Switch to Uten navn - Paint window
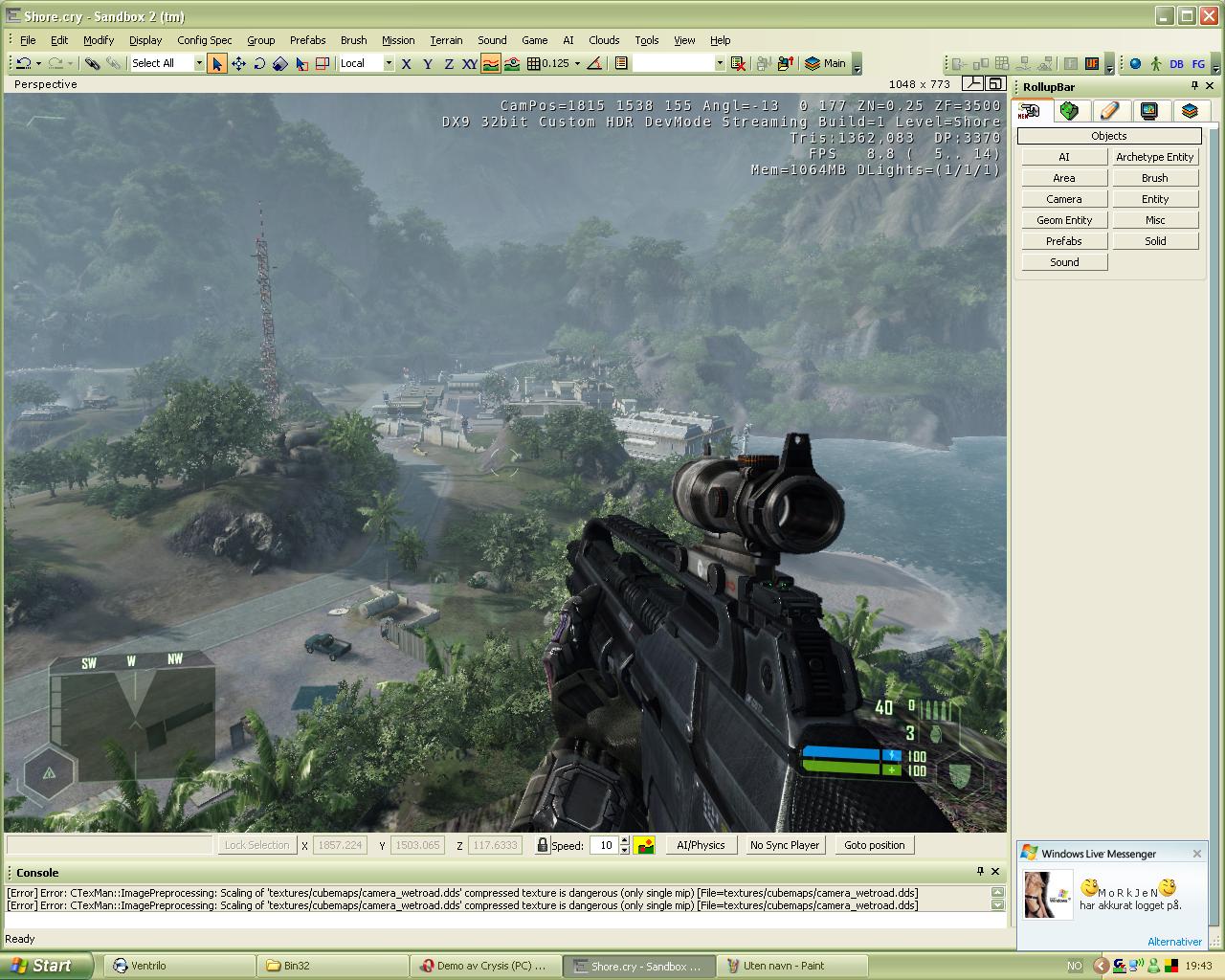 point(791,966)
